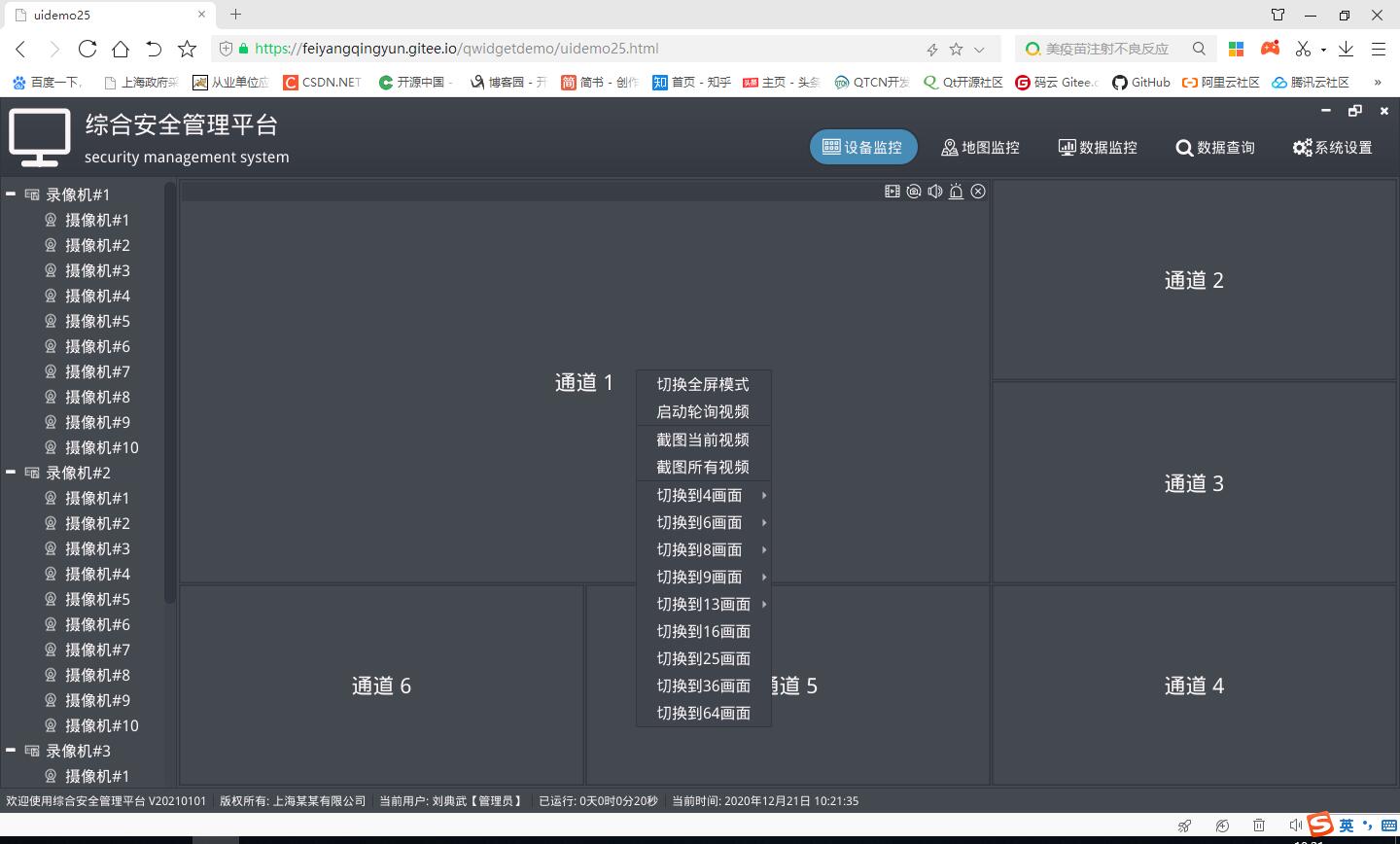Choose 截图当前视频 in the context menu

coord(703,440)
